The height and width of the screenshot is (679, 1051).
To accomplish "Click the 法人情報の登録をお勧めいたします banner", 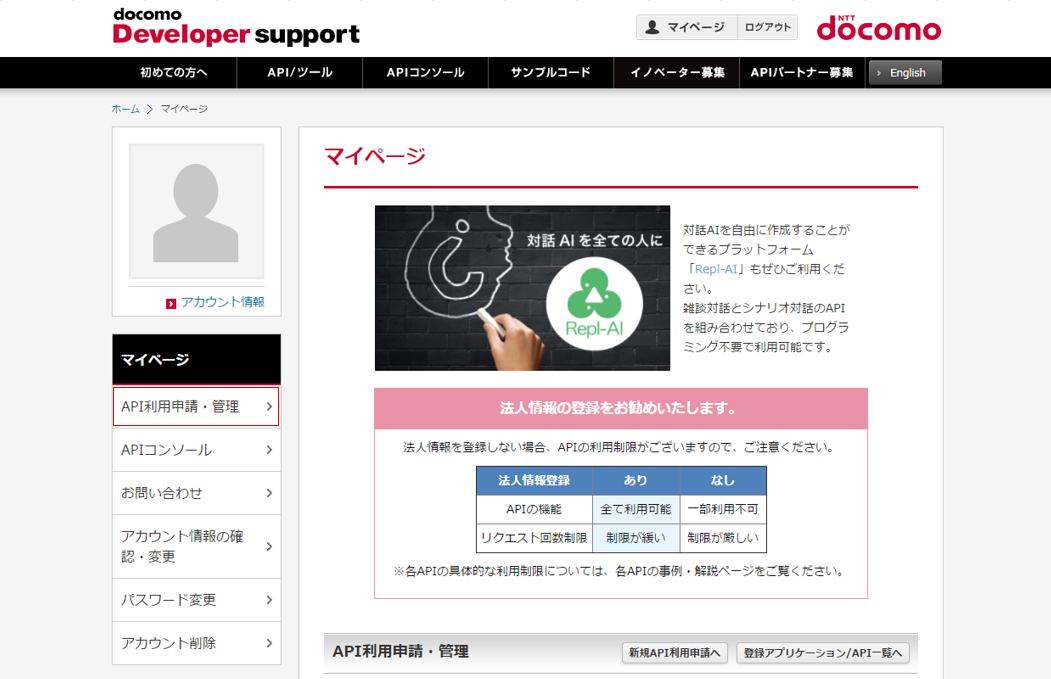I will click(x=621, y=408).
